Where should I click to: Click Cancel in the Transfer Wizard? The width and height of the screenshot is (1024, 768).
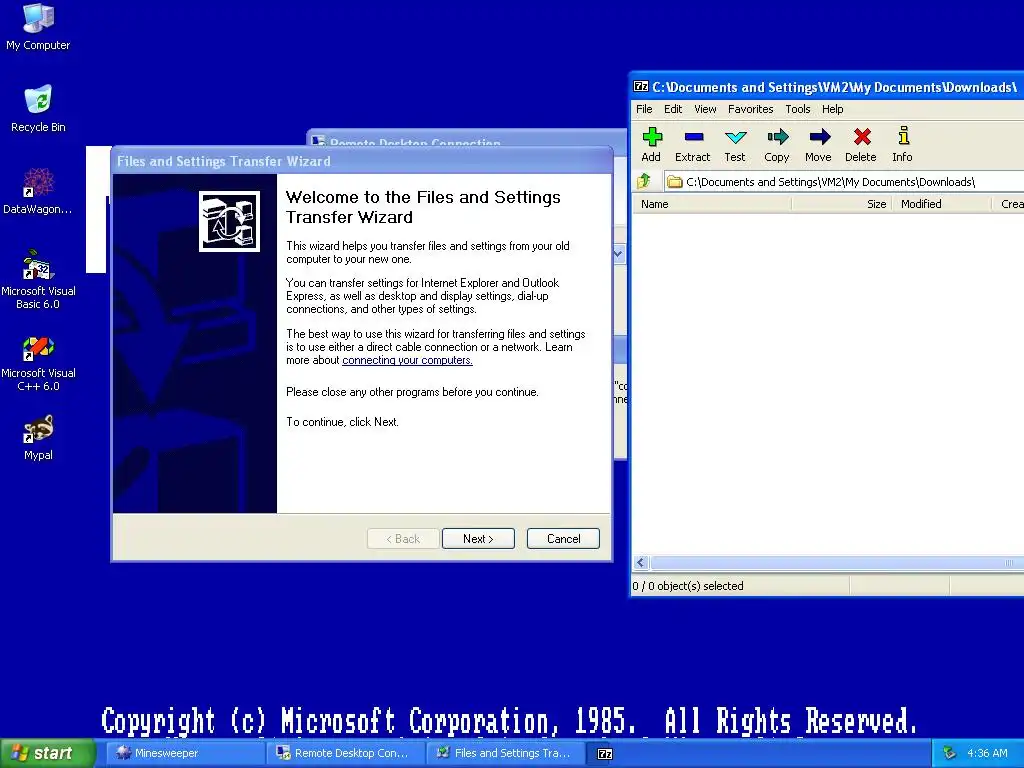pyautogui.click(x=563, y=539)
